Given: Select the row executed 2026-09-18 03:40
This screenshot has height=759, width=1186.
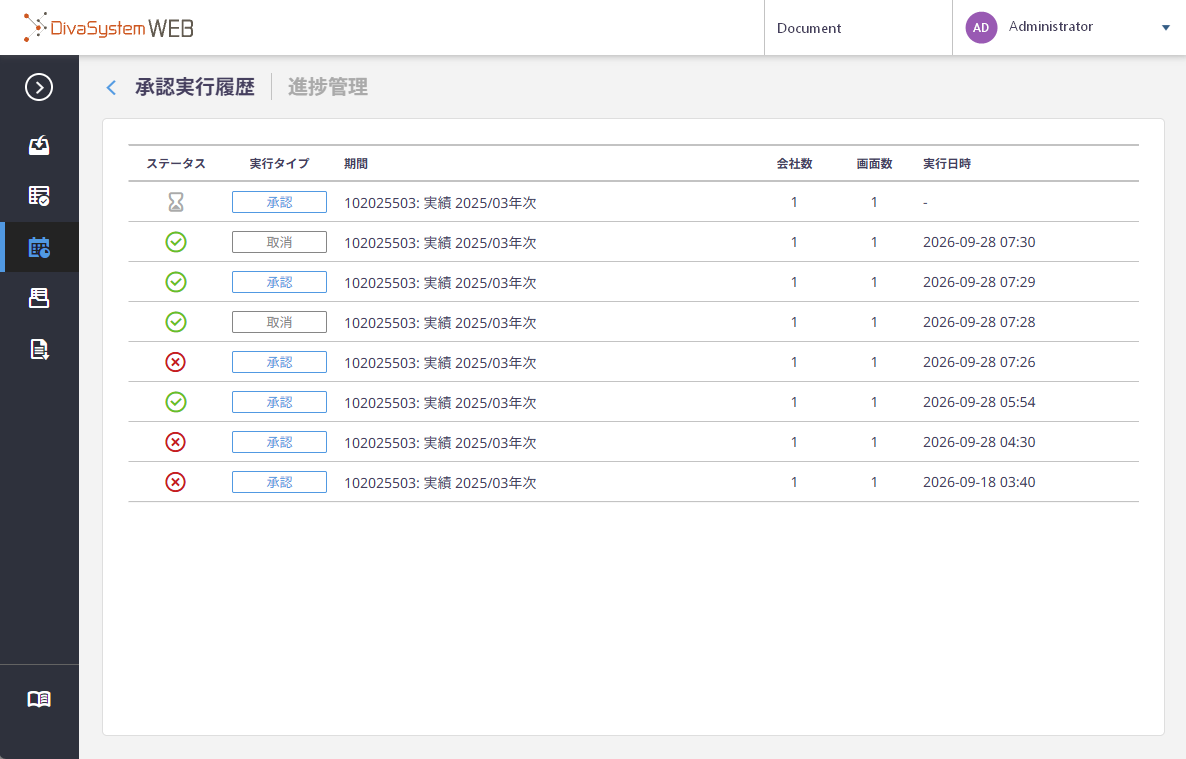Looking at the screenshot, I should [633, 482].
